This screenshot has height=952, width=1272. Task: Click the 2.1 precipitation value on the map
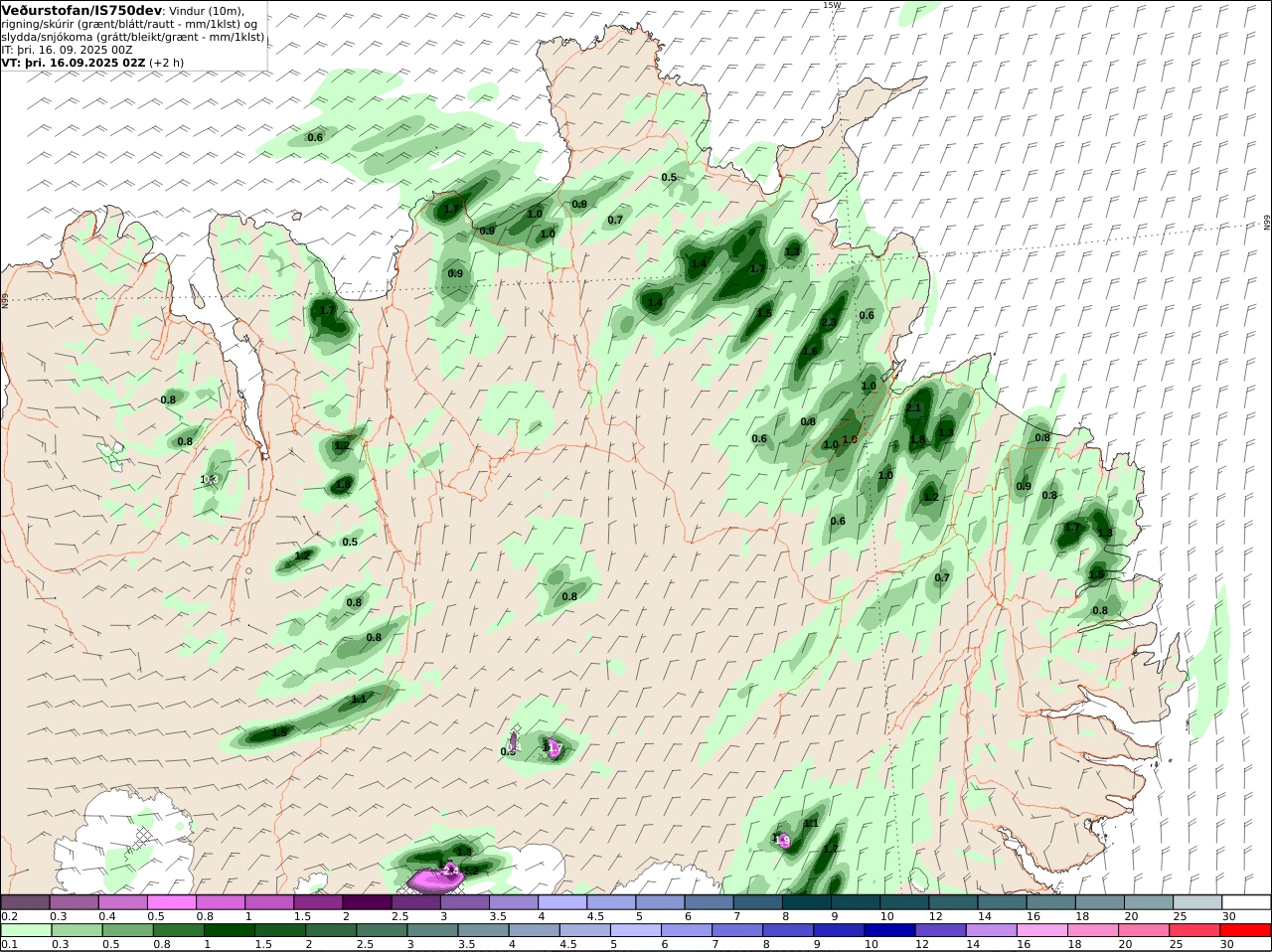point(913,407)
